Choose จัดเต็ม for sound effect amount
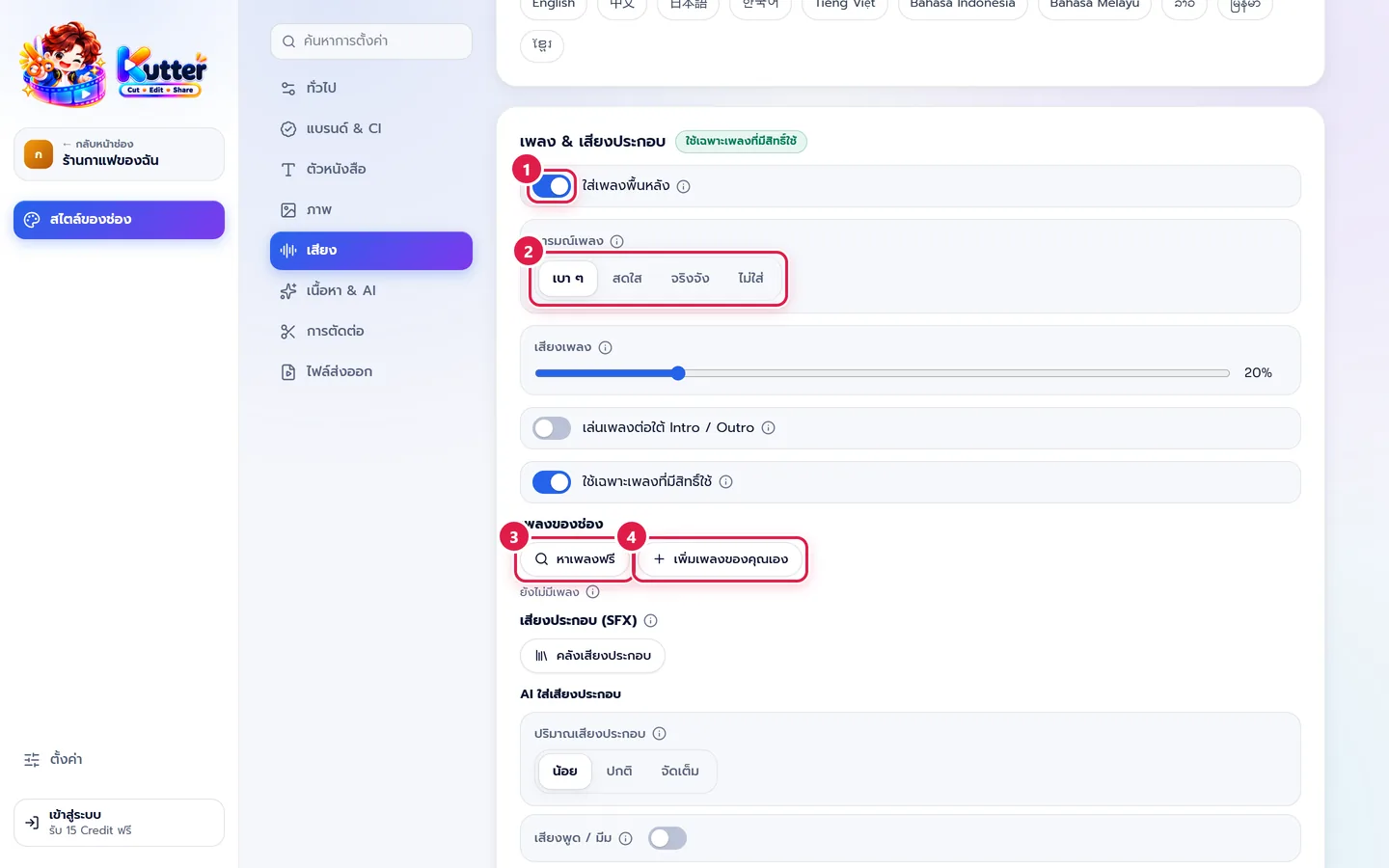Screen dimensions: 1389x868 click(x=680, y=771)
